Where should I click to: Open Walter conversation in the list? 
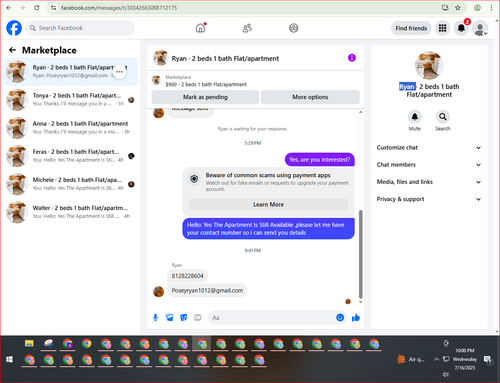click(70, 212)
